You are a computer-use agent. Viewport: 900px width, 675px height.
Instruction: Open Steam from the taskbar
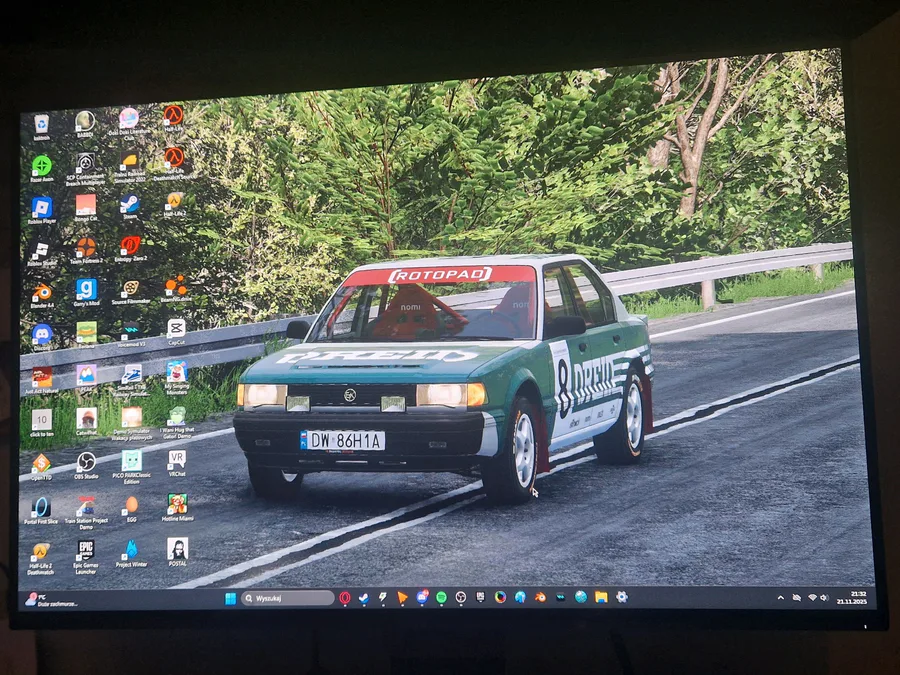364,599
